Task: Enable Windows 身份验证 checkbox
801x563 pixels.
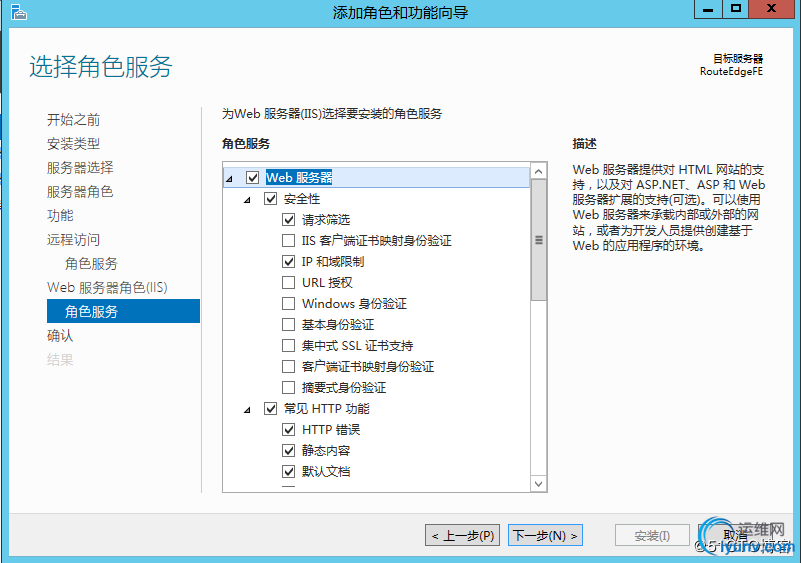Action: [x=288, y=303]
